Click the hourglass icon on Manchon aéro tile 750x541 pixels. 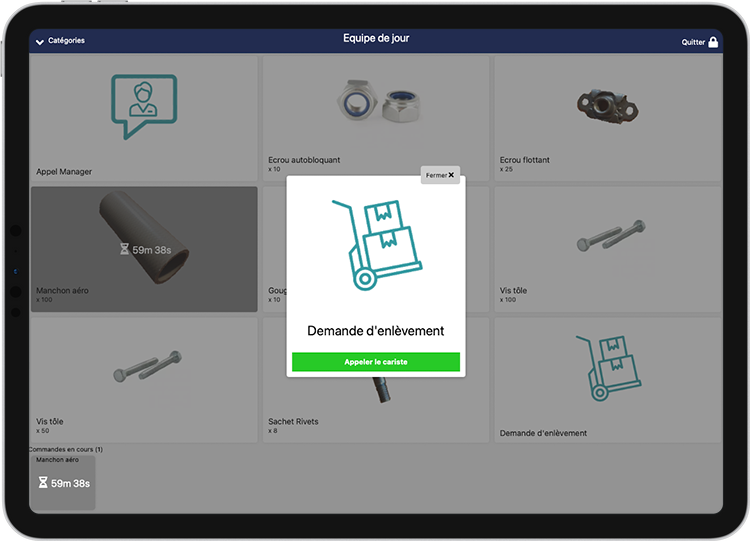pos(124,249)
